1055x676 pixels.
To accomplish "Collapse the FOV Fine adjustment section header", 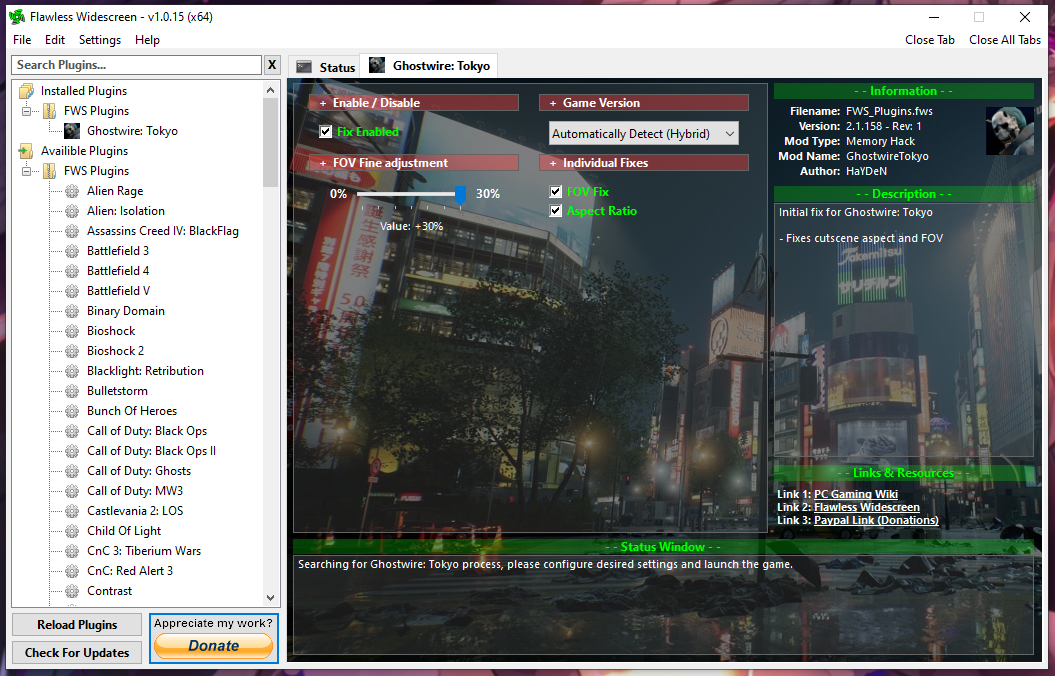I will (x=413, y=163).
